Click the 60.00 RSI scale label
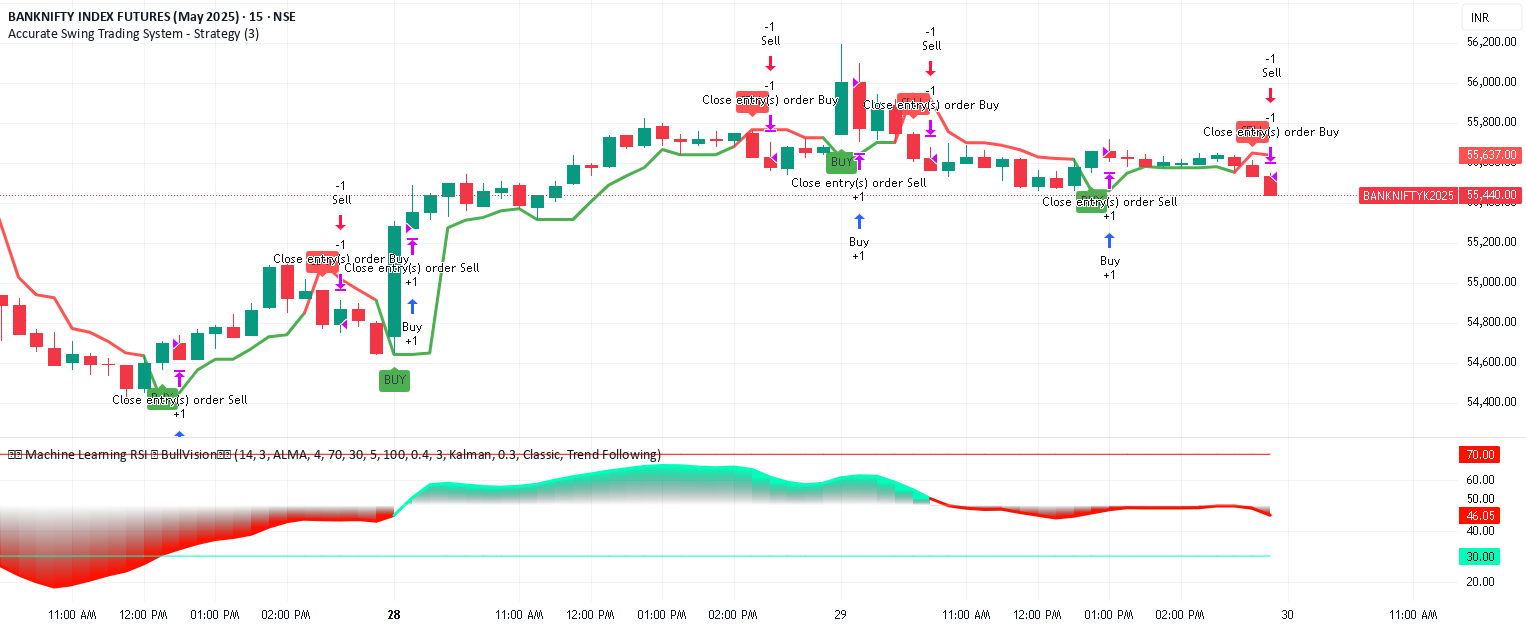The height and width of the screenshot is (629, 1526). click(1481, 480)
